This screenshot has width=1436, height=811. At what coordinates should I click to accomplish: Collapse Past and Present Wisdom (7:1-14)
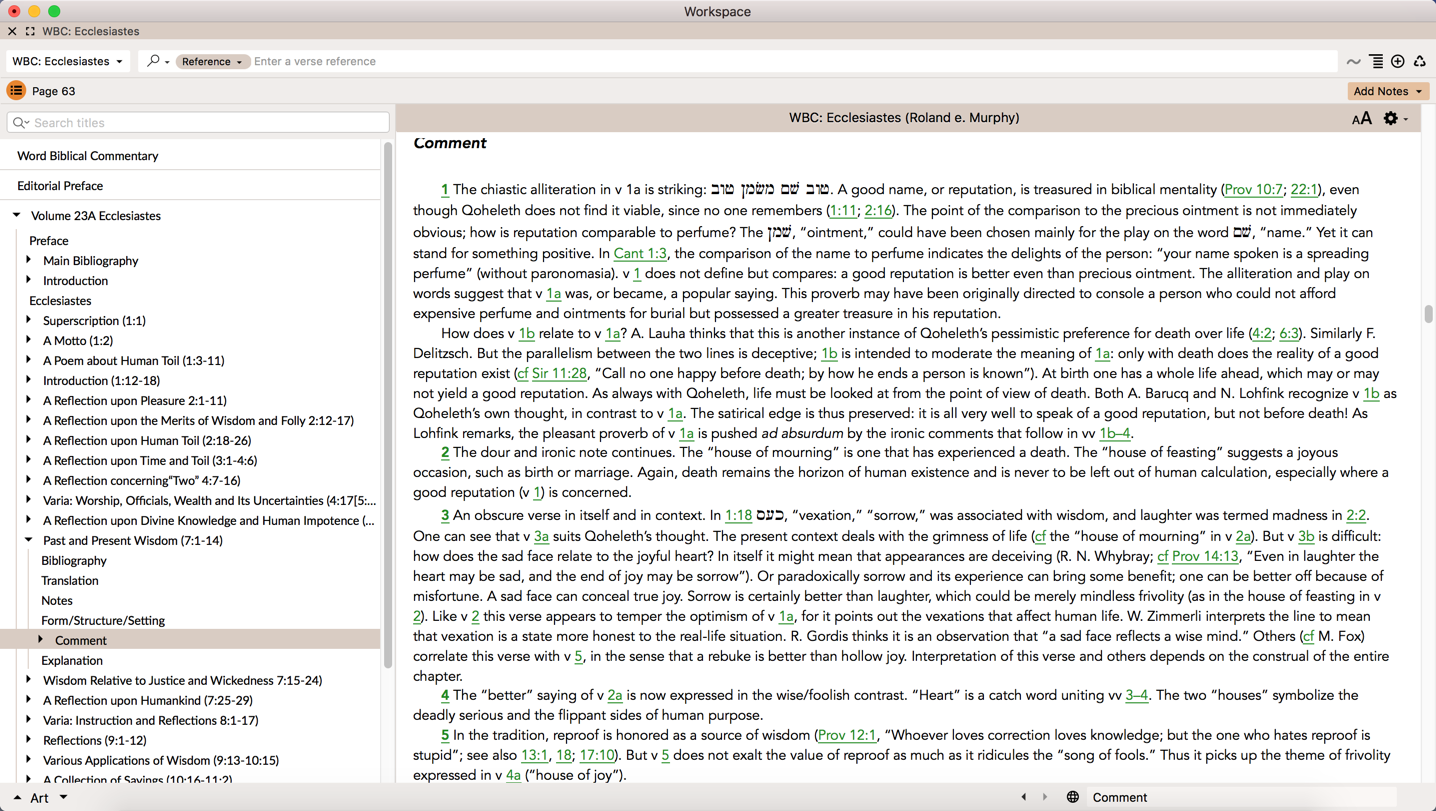tap(29, 540)
